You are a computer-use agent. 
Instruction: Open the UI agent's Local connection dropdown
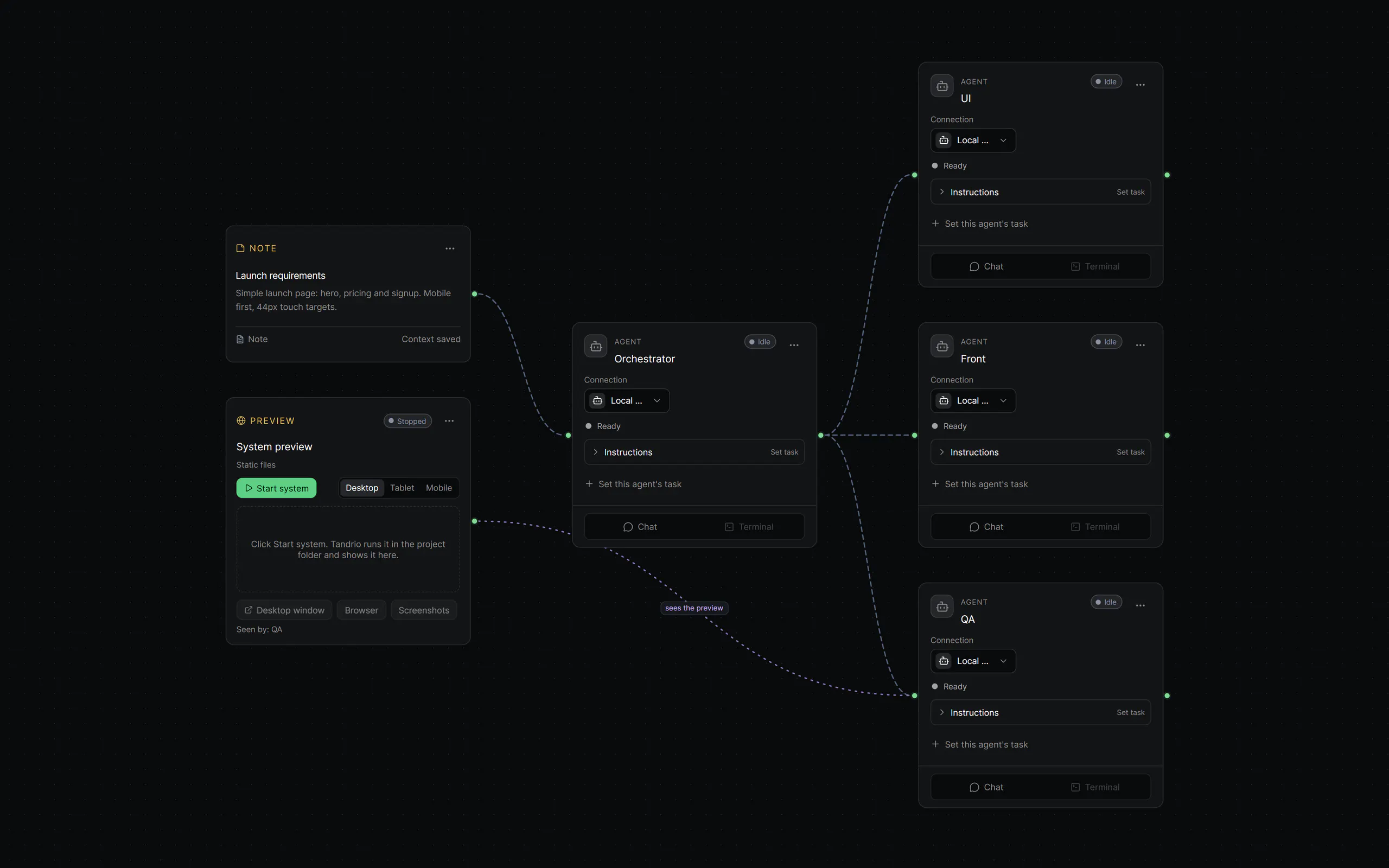(973, 140)
